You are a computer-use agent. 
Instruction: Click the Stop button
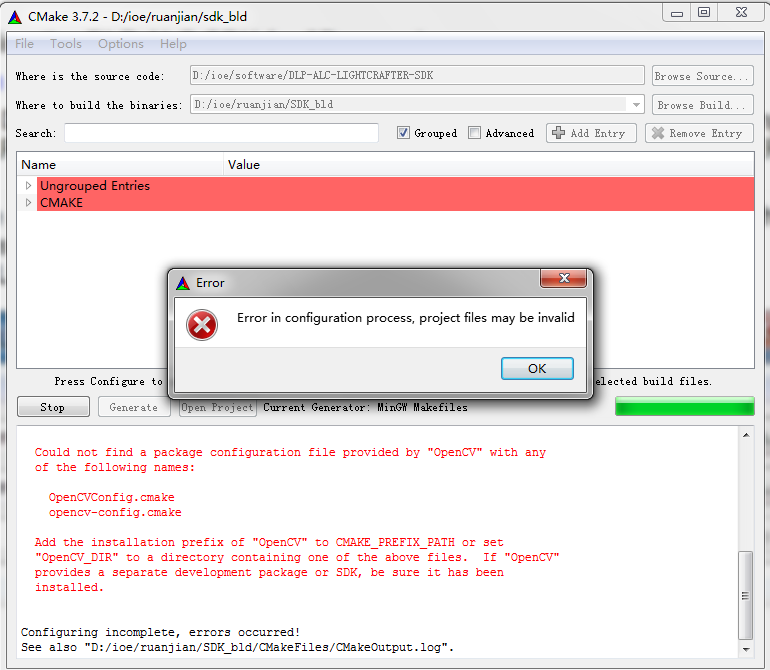pyautogui.click(x=53, y=407)
